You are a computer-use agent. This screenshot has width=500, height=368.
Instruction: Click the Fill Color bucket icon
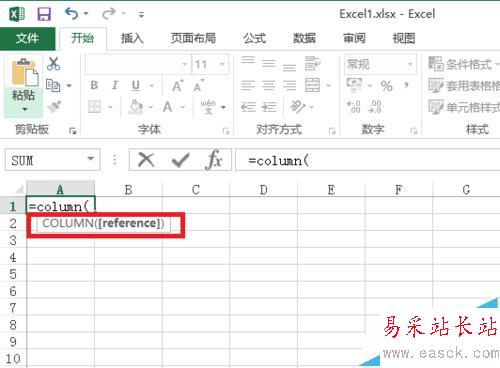[x=136, y=107]
